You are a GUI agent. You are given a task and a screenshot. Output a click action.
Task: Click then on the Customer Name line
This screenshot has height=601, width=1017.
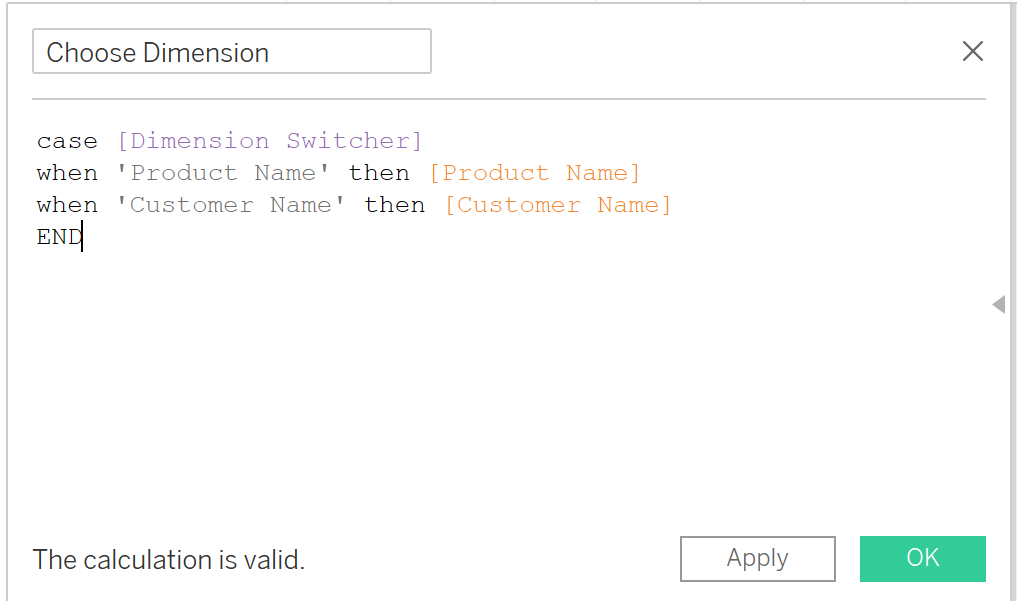tap(395, 205)
